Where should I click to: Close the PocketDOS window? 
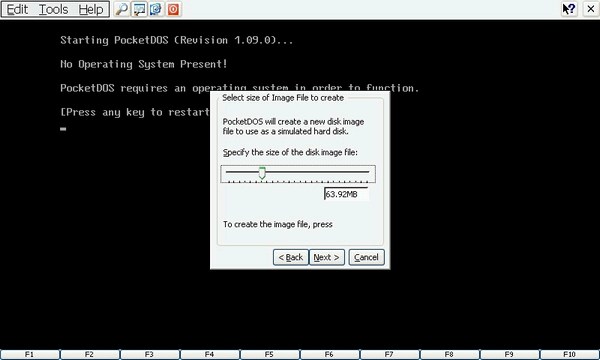pos(591,9)
